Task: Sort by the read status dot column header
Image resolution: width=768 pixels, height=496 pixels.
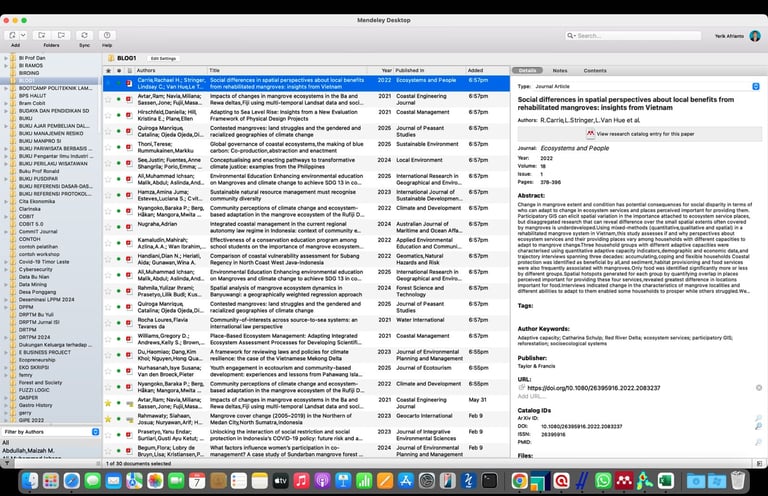Action: [119, 71]
